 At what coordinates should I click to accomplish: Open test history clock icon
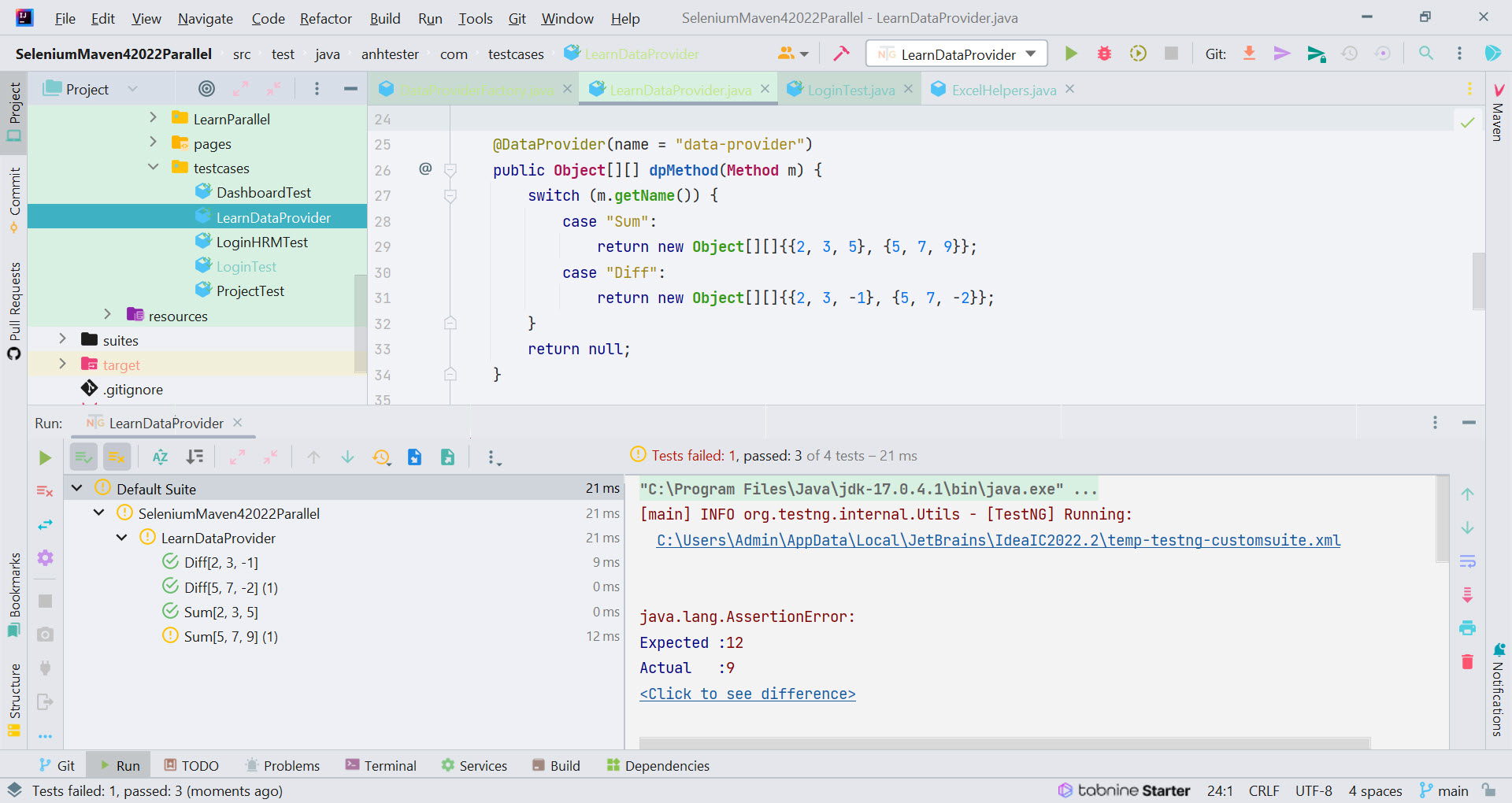pyautogui.click(x=382, y=457)
